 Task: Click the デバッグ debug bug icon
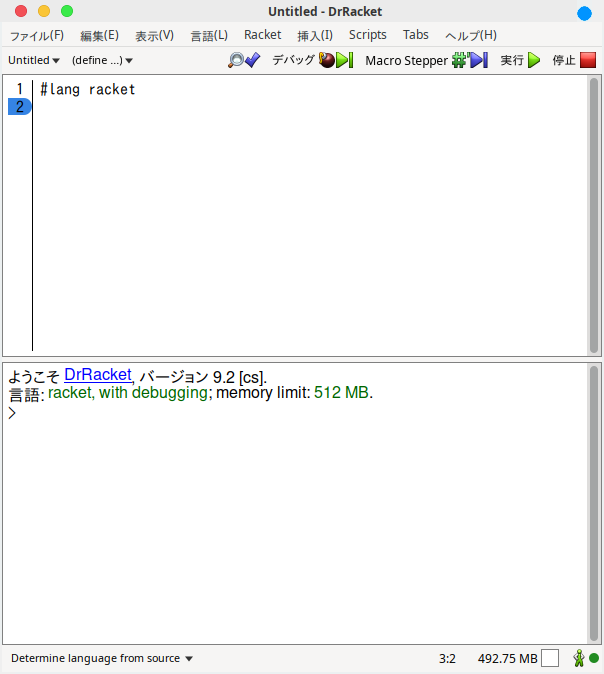(x=326, y=60)
